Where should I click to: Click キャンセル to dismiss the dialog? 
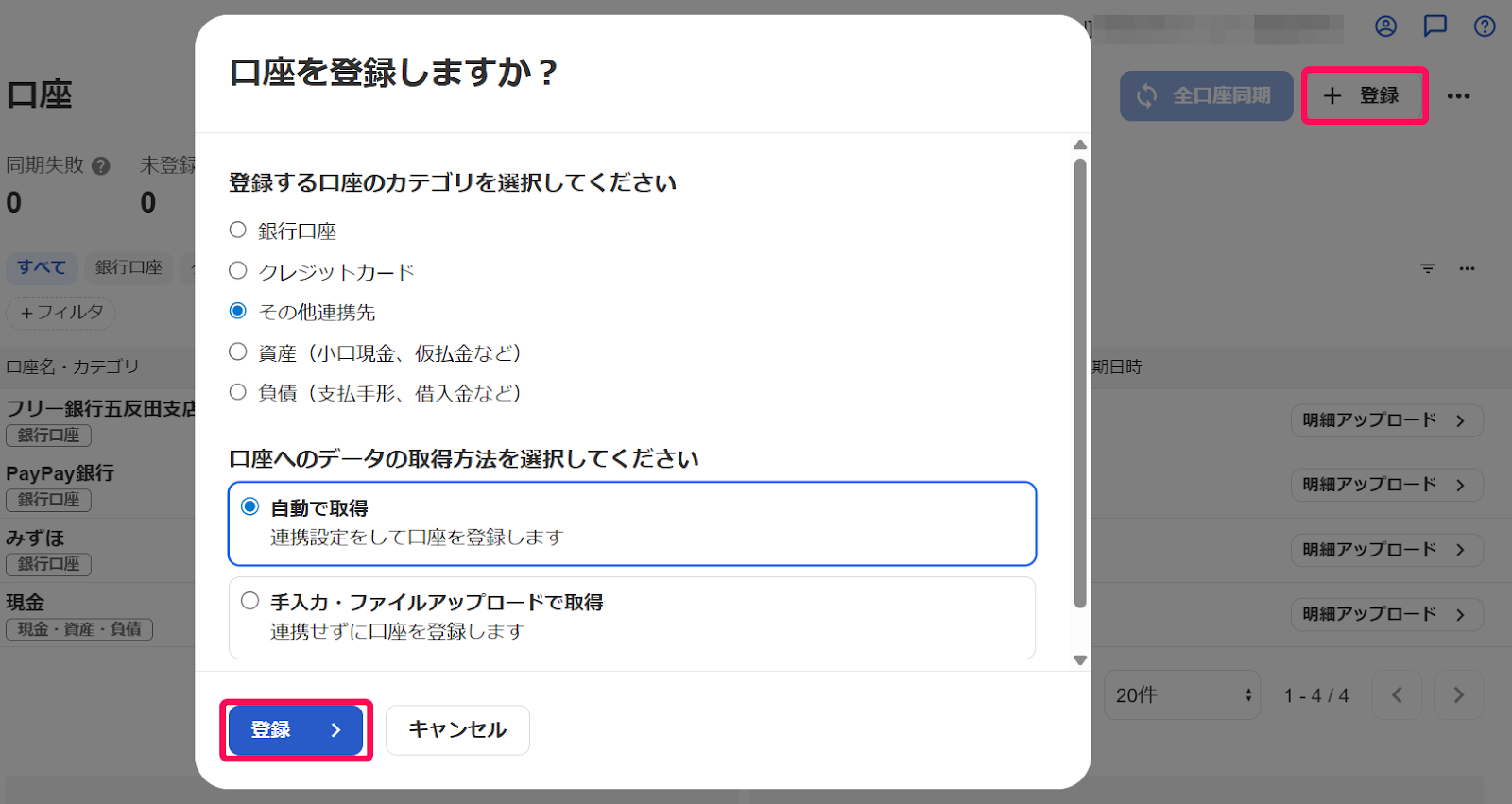pos(457,729)
